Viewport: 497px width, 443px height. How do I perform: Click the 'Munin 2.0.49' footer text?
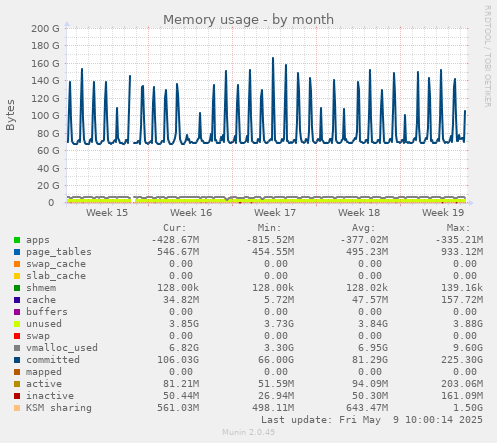click(249, 432)
